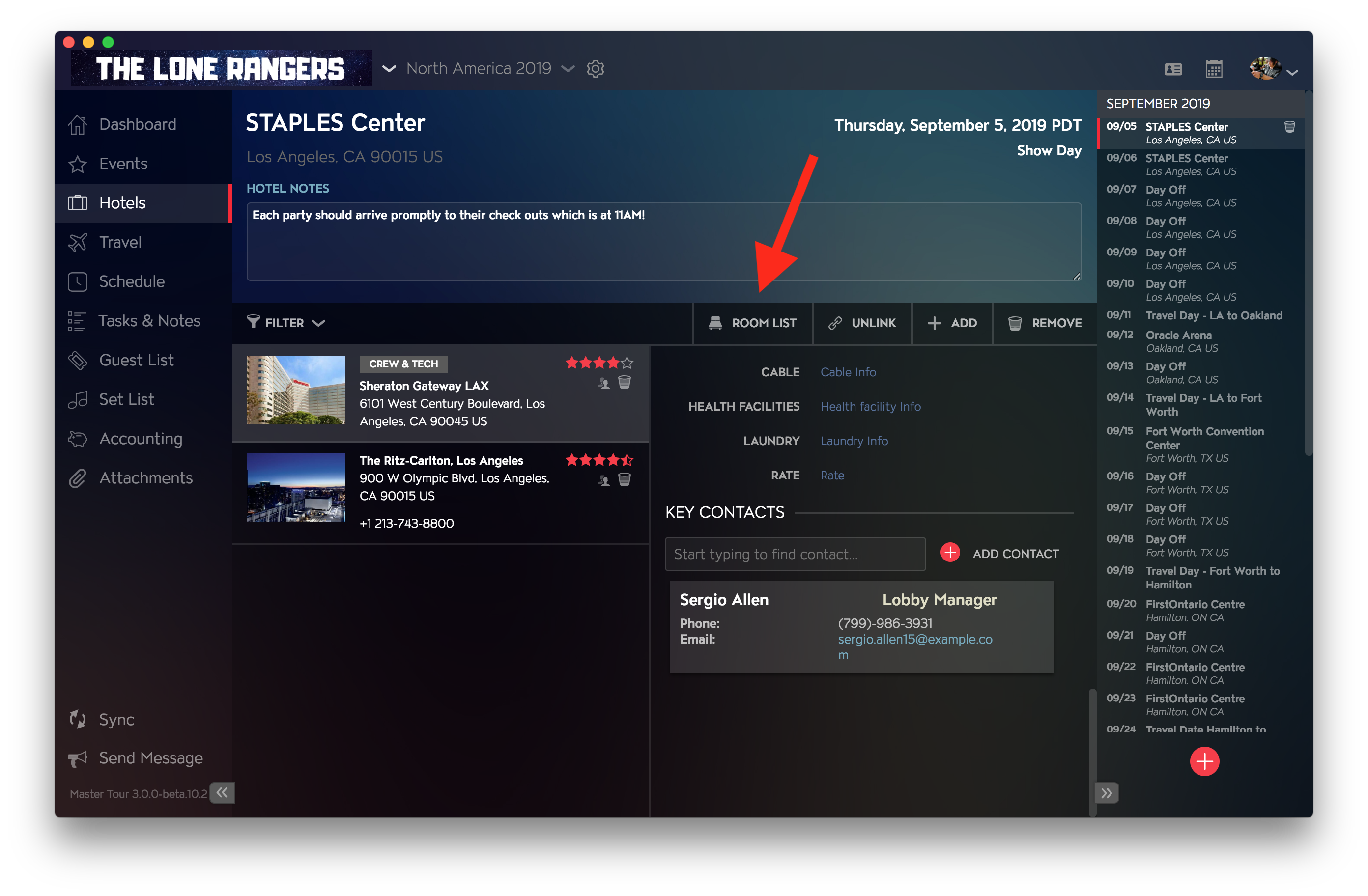1368x896 pixels.
Task: Select 09/11 Travel Day LA to Oakland
Action: click(x=1200, y=315)
